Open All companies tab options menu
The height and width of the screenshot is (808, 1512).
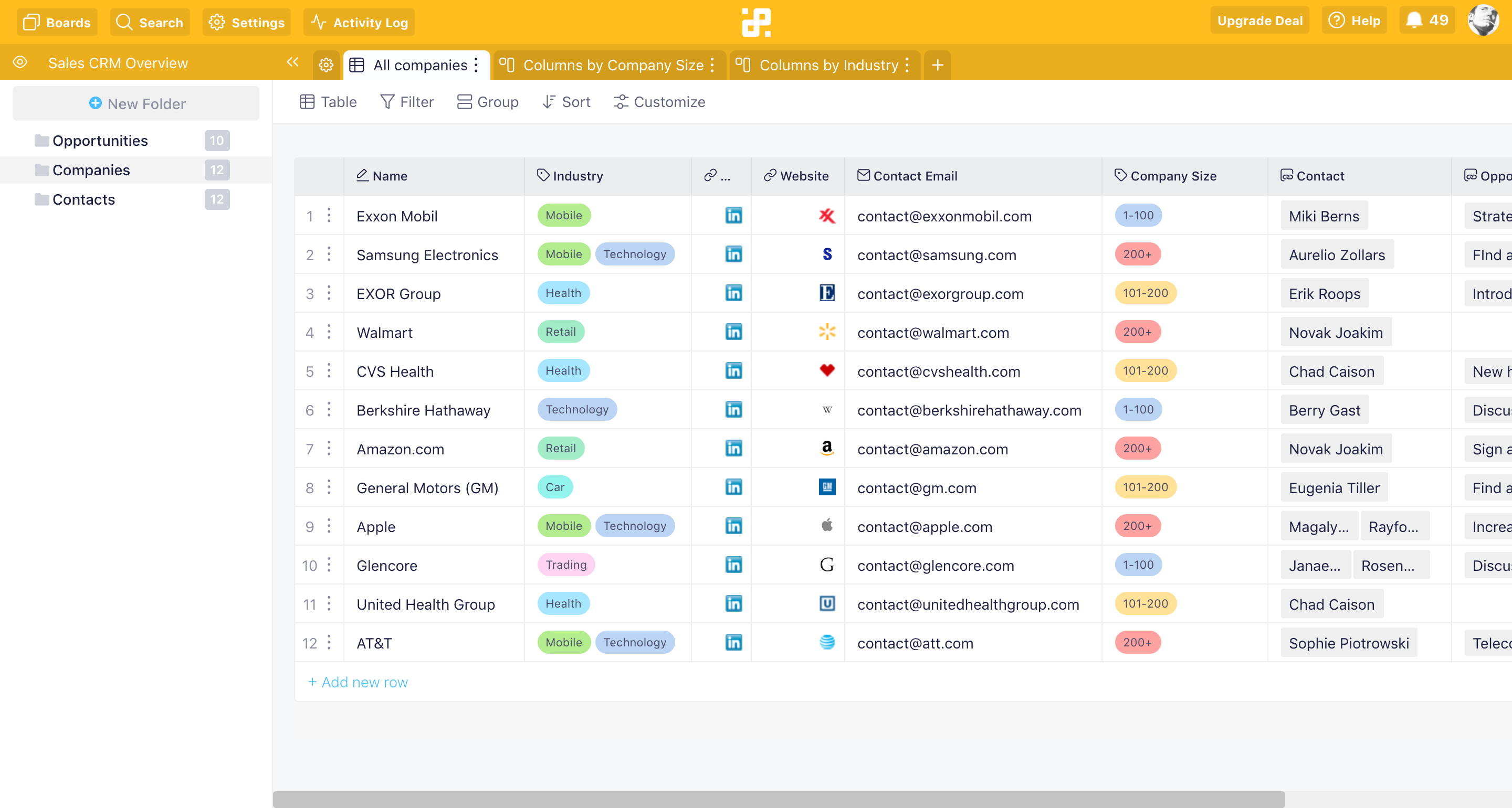pyautogui.click(x=477, y=65)
